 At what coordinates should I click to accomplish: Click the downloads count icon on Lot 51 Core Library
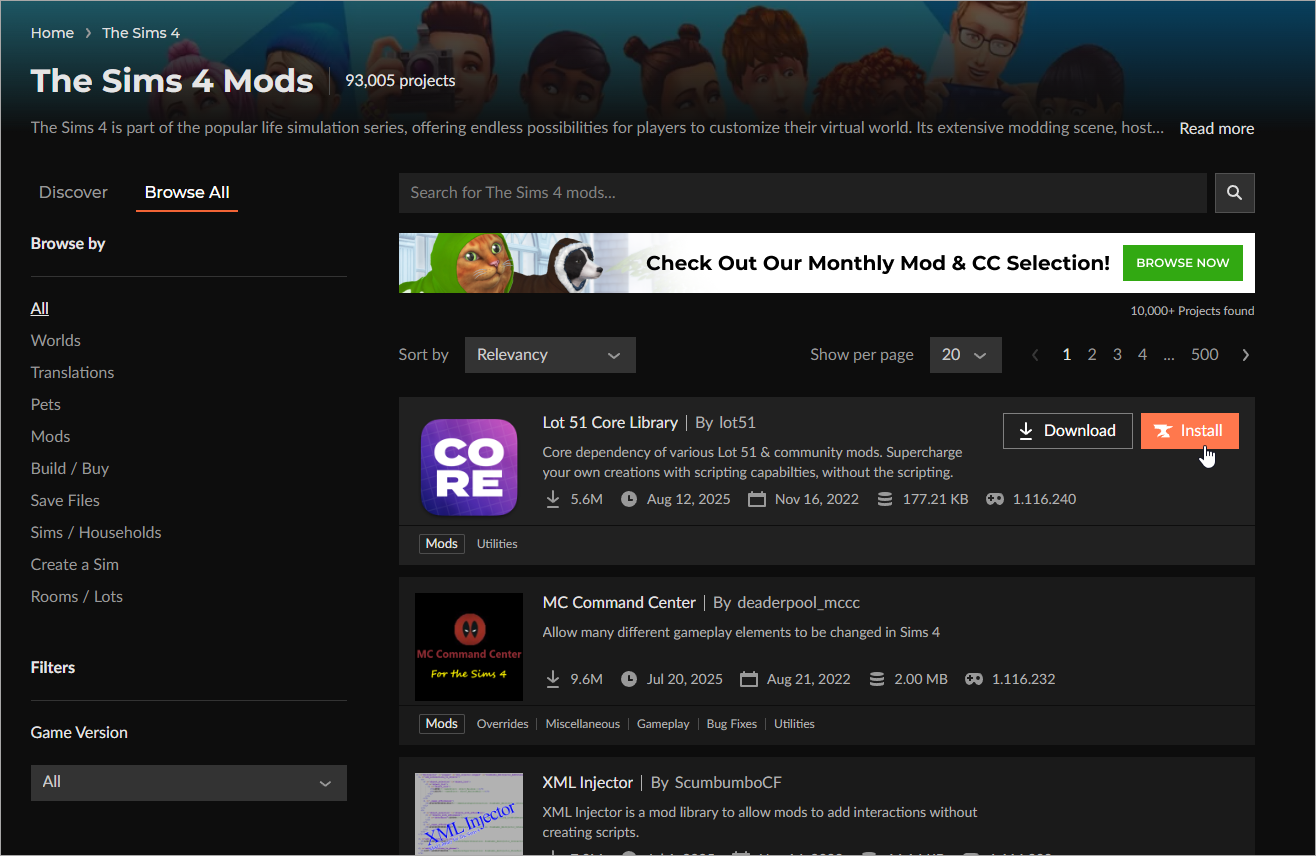(553, 499)
